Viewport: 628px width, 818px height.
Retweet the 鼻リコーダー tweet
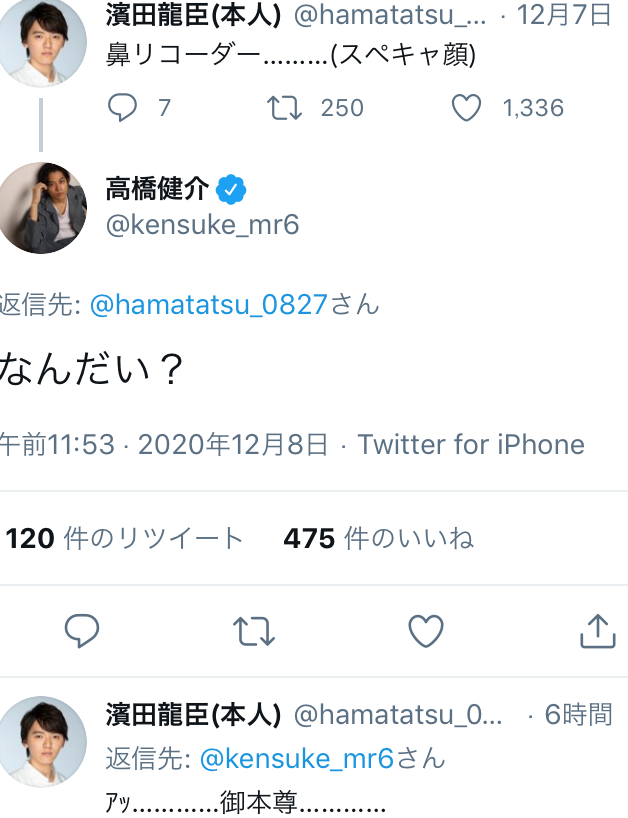286,108
